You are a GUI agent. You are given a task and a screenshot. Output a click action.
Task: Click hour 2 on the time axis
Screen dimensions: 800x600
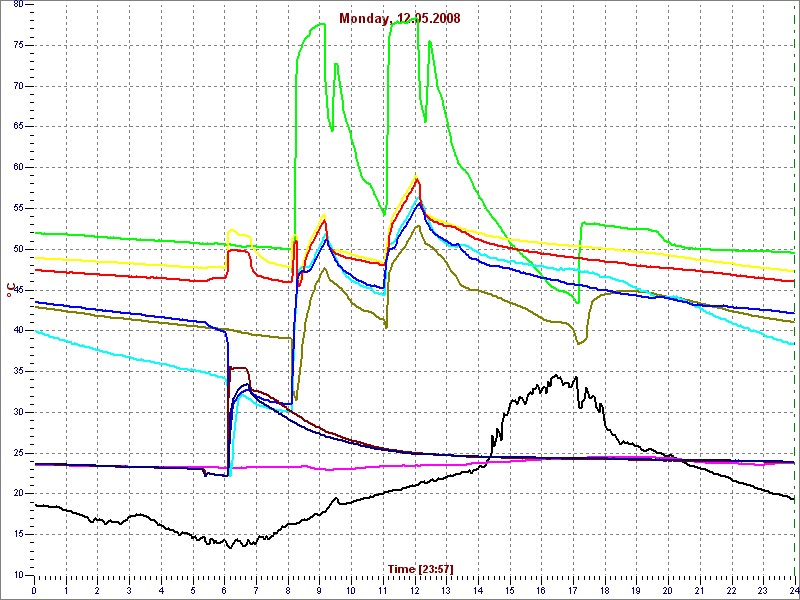coord(97,590)
